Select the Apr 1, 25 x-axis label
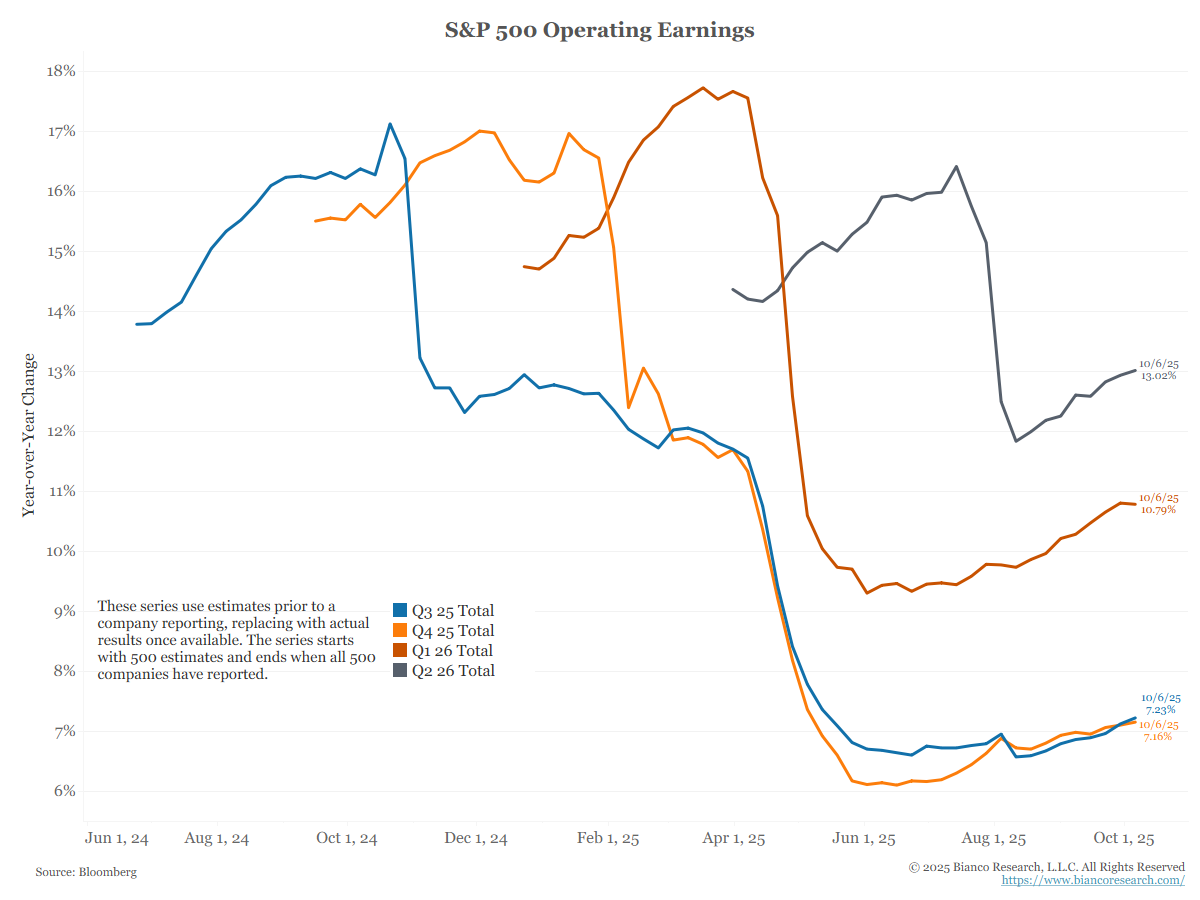The width and height of the screenshot is (1200, 900). click(734, 839)
